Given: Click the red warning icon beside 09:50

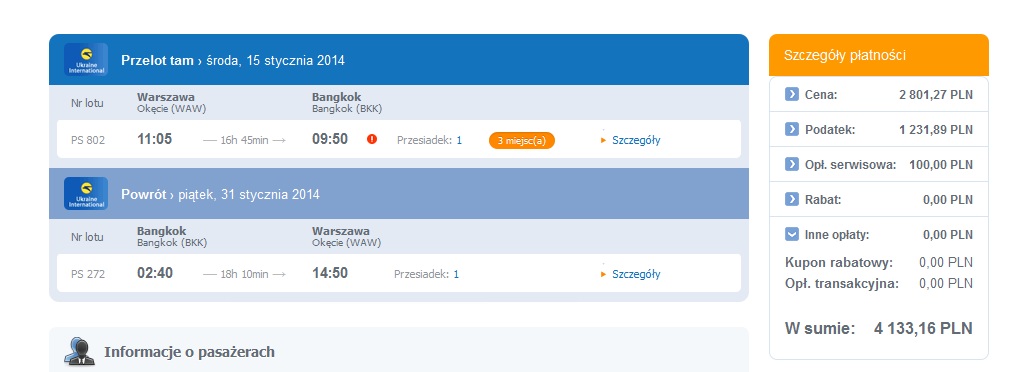Looking at the screenshot, I should [x=372, y=139].
